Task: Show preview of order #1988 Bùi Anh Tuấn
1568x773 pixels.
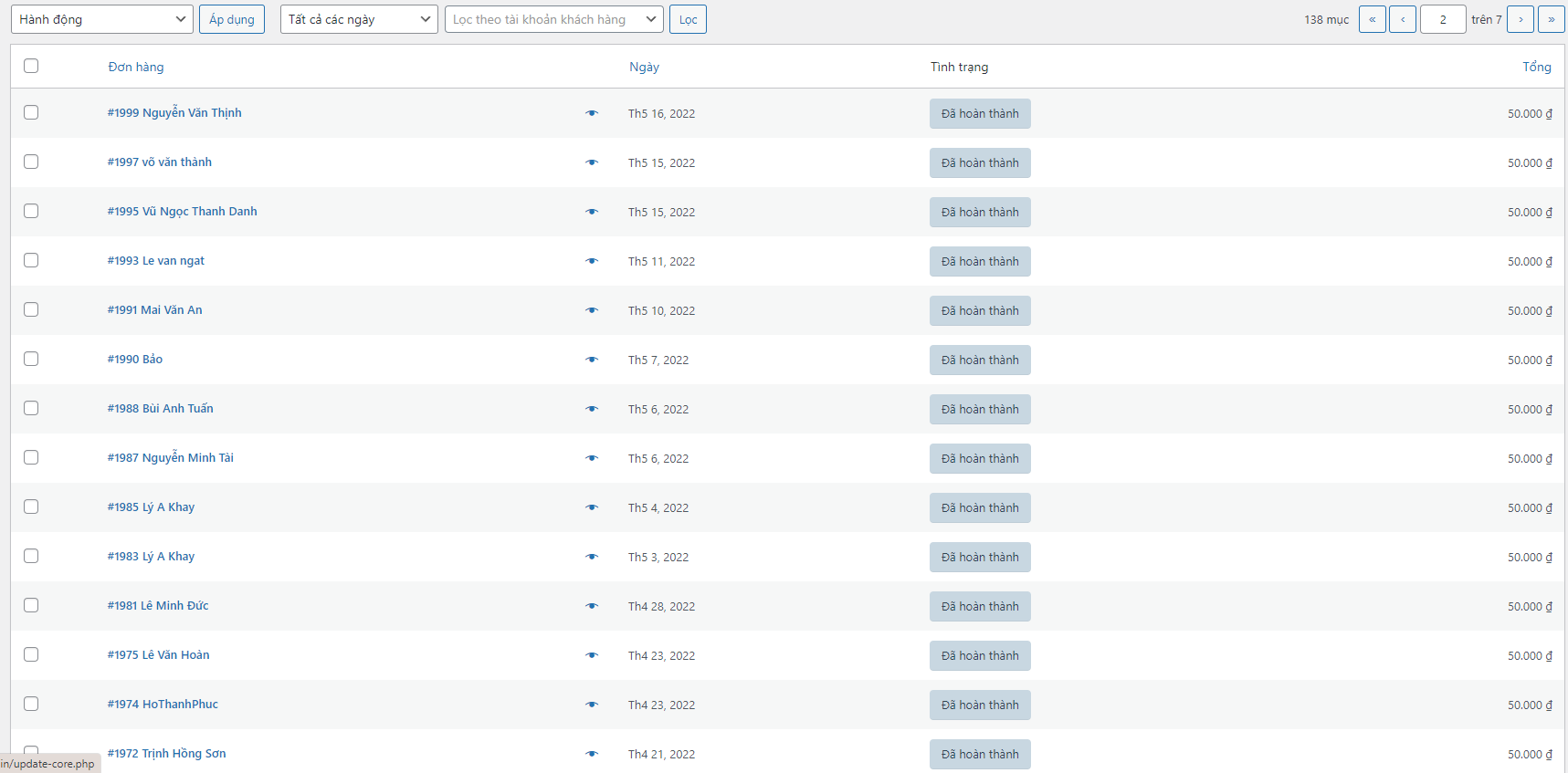Action: (592, 409)
